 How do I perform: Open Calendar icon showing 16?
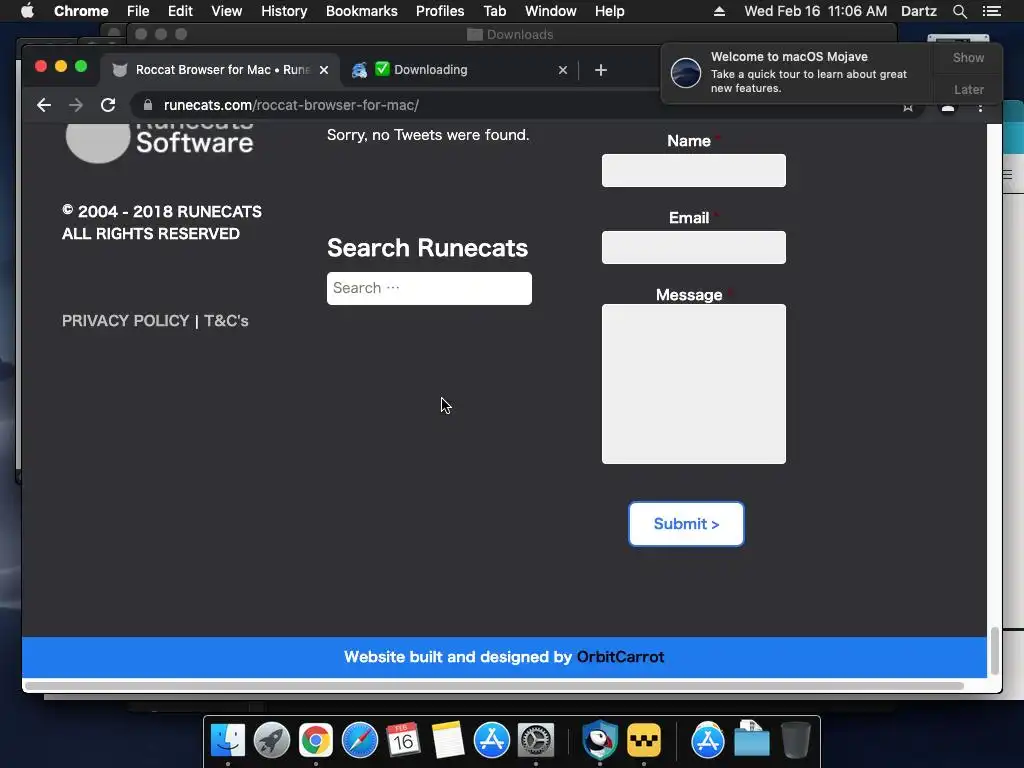click(x=403, y=739)
